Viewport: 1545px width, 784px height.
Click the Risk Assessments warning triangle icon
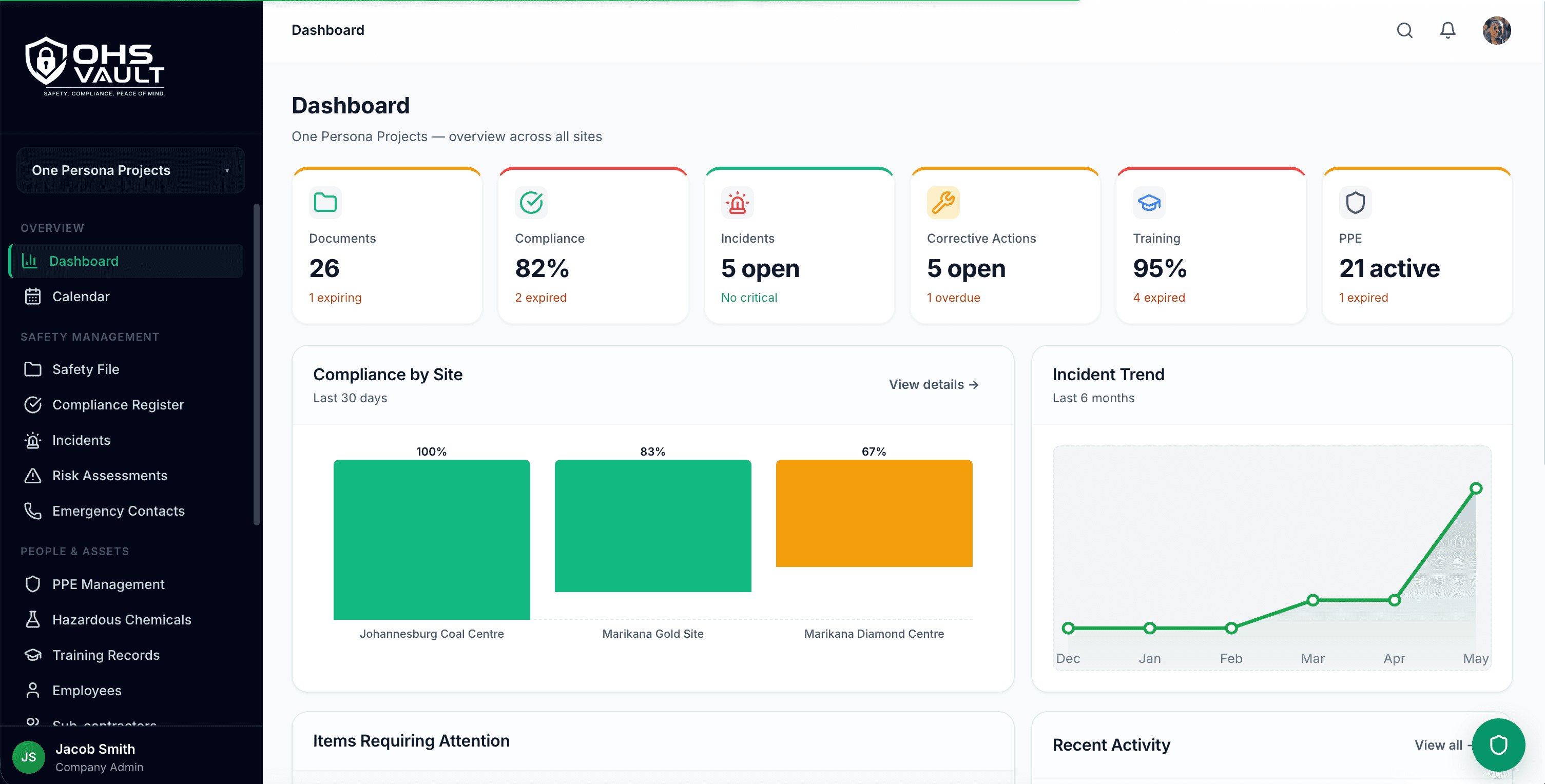click(x=33, y=475)
